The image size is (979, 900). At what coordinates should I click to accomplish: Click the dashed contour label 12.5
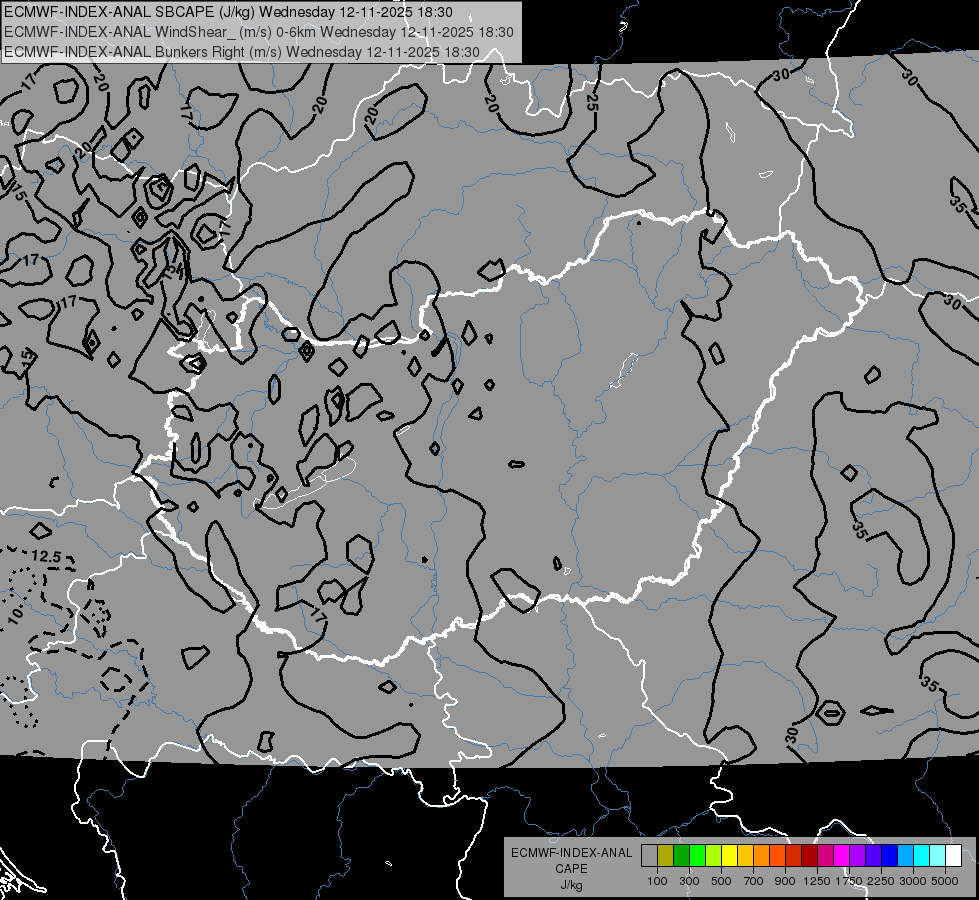(46, 556)
